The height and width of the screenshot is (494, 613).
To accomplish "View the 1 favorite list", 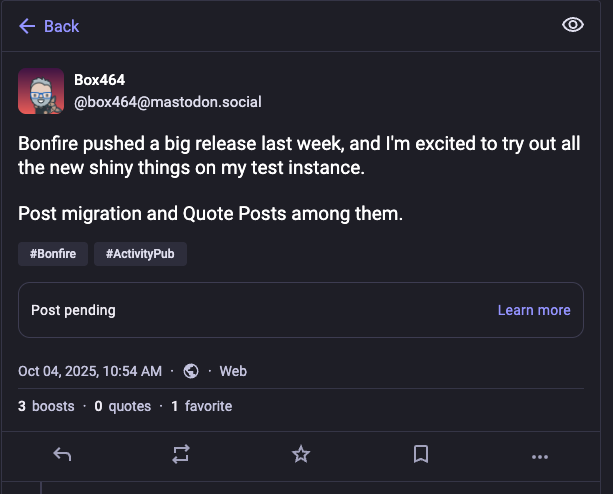I will coord(202,406).
